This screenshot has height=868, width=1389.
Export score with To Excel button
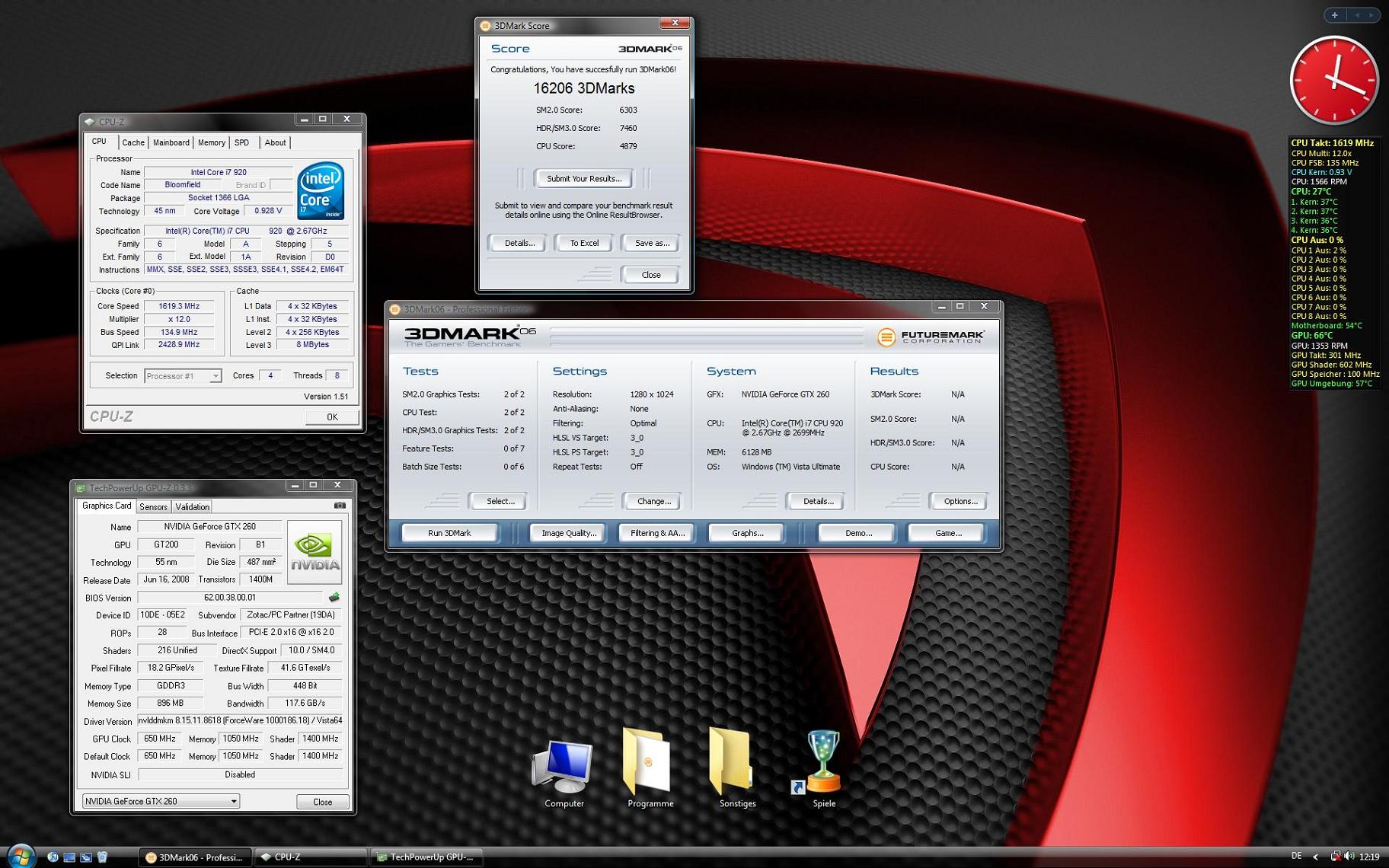click(584, 243)
